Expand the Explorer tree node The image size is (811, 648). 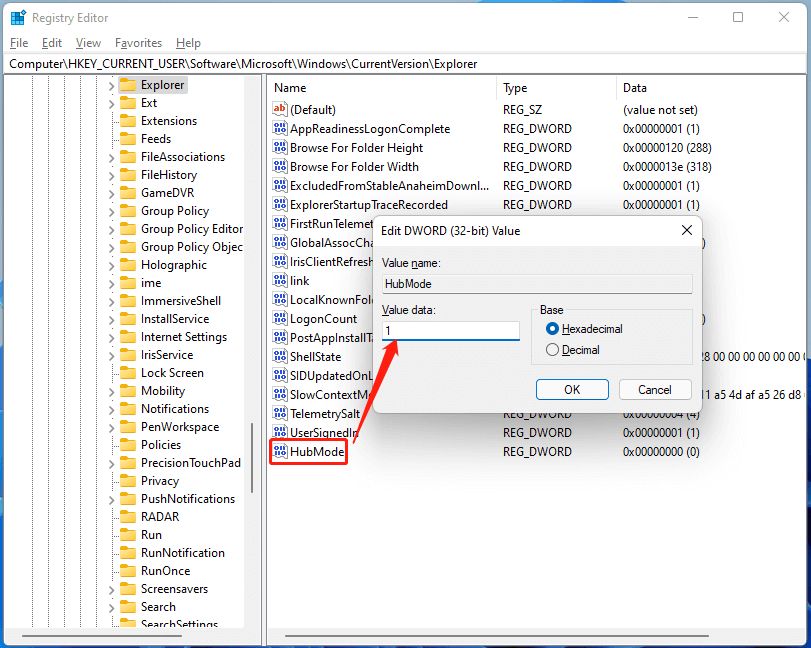coord(111,86)
